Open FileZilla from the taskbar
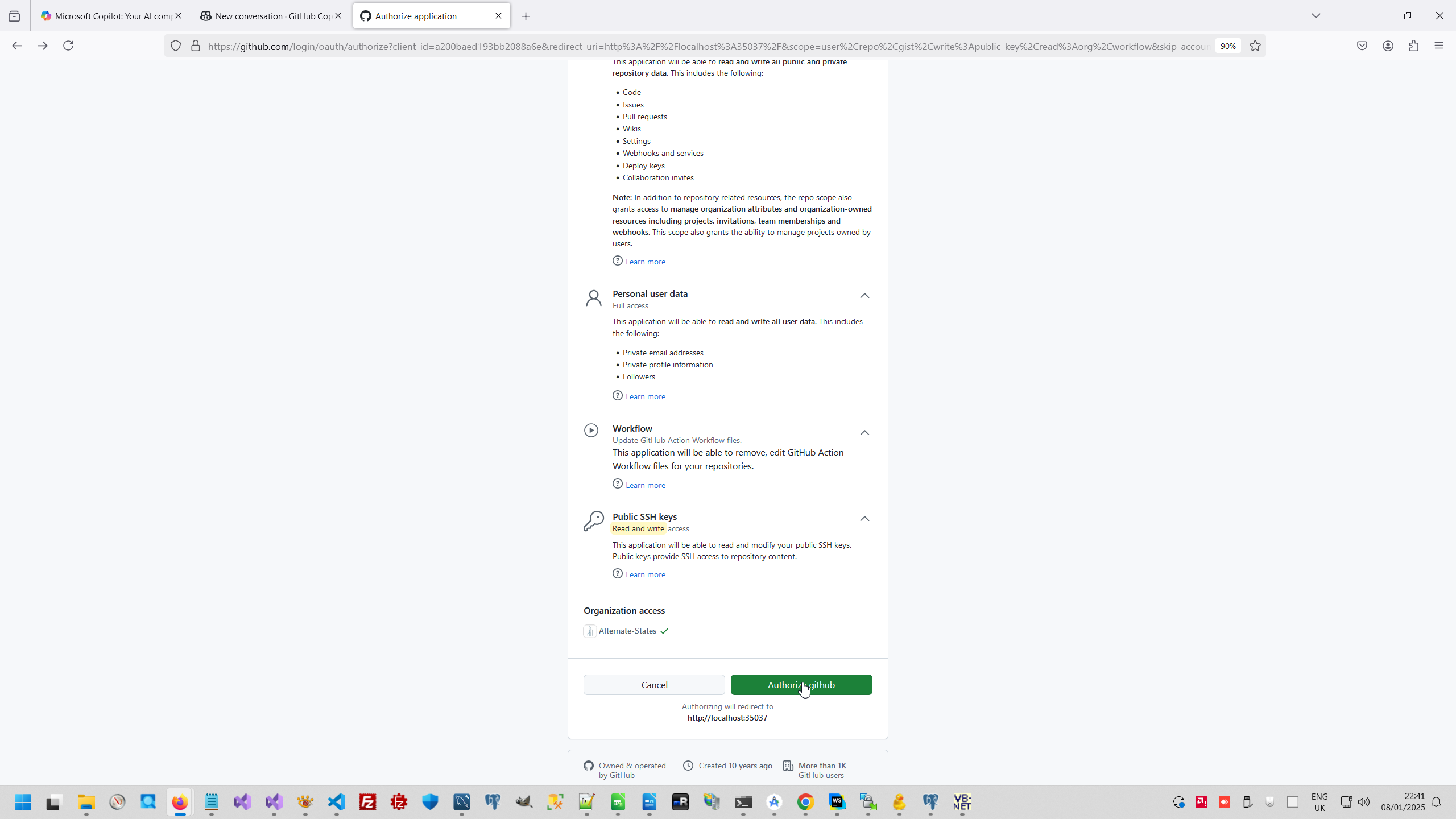 (368, 802)
